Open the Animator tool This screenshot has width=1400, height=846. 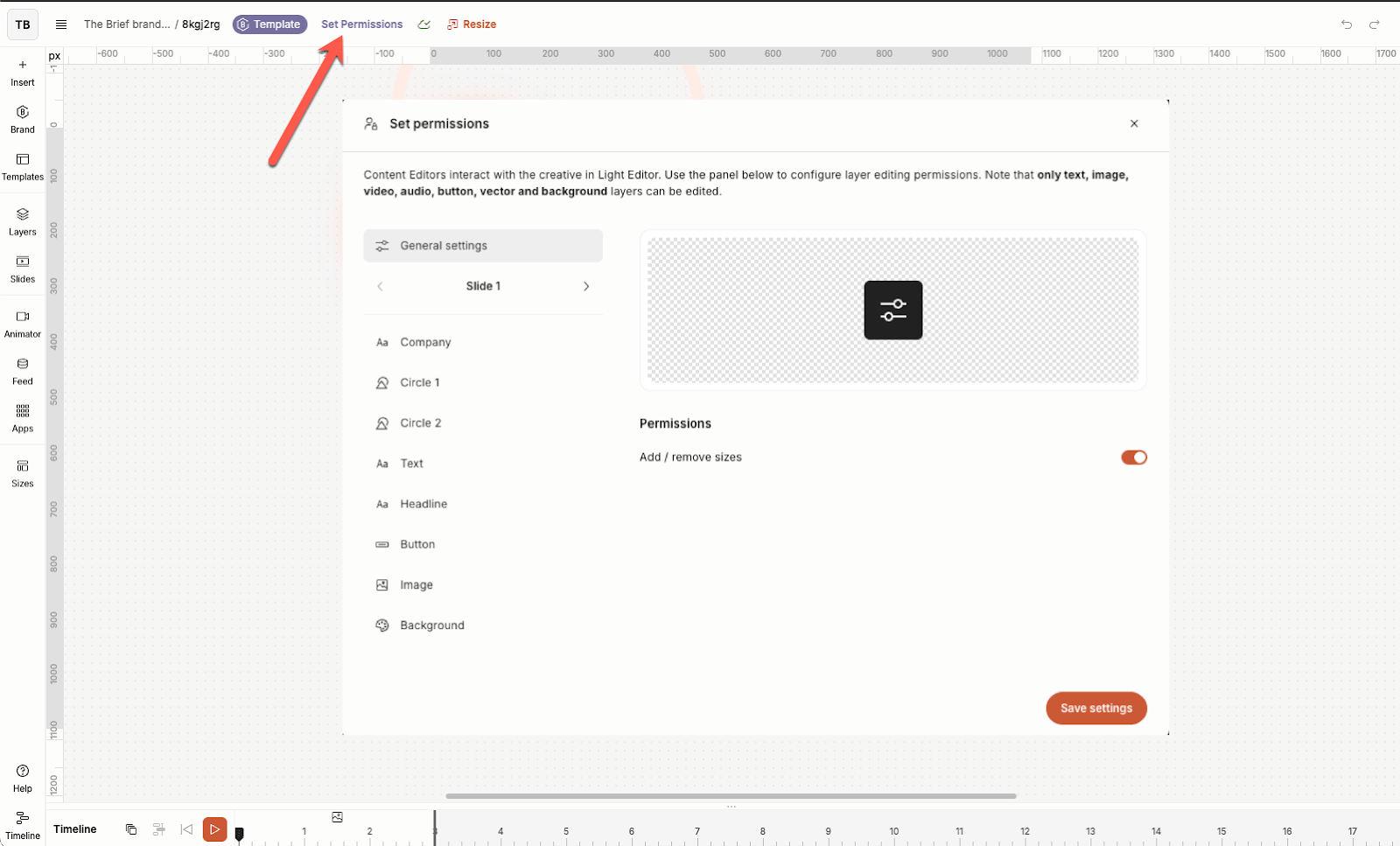tap(23, 324)
